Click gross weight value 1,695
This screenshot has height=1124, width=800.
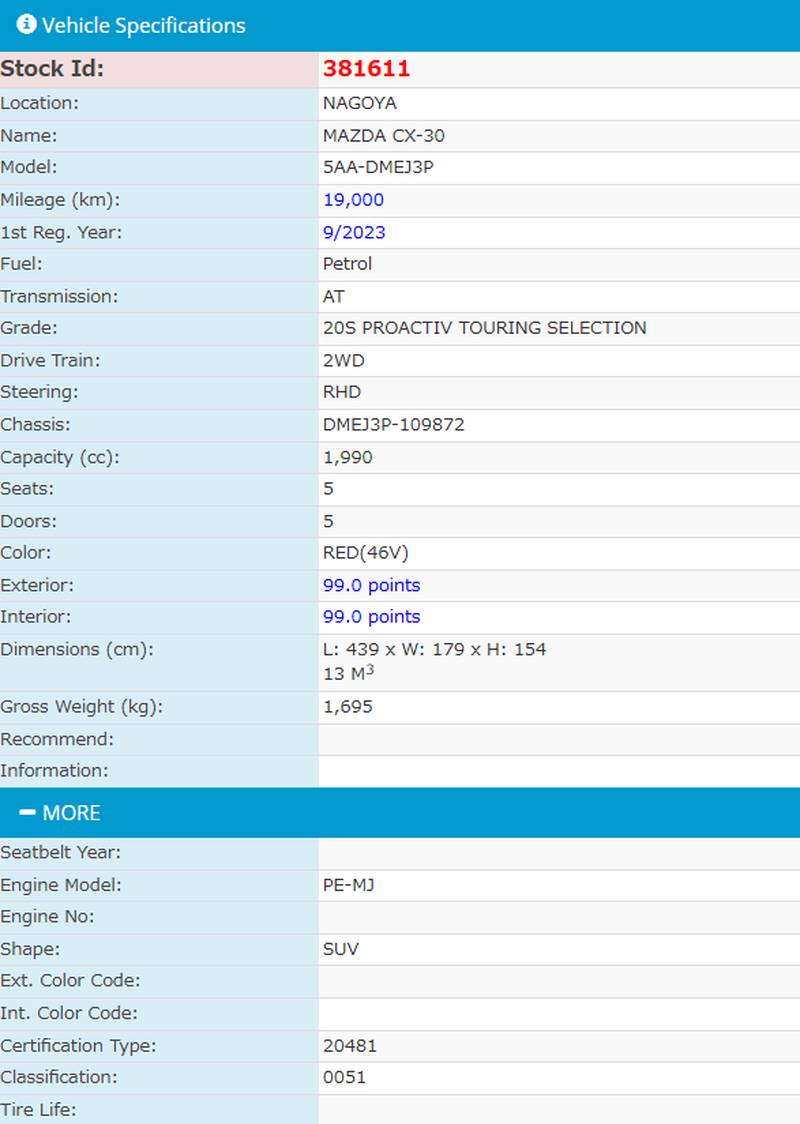[348, 707]
